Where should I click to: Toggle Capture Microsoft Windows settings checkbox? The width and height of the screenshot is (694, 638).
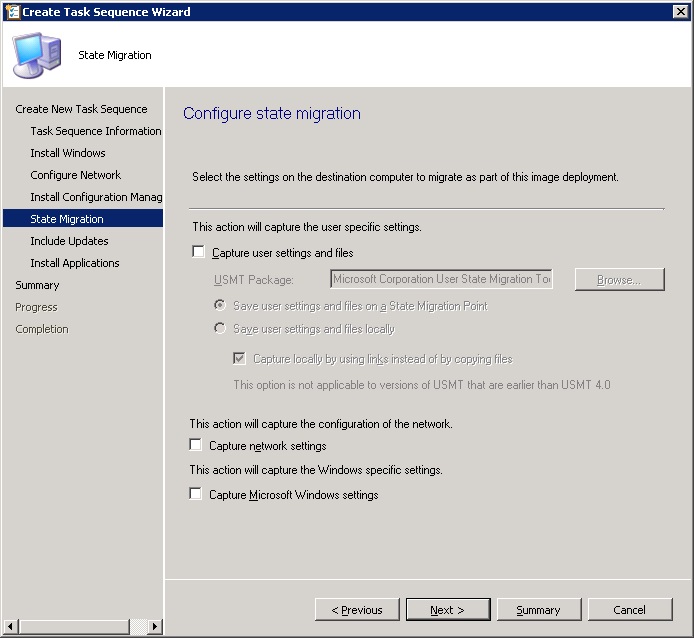pos(196,494)
